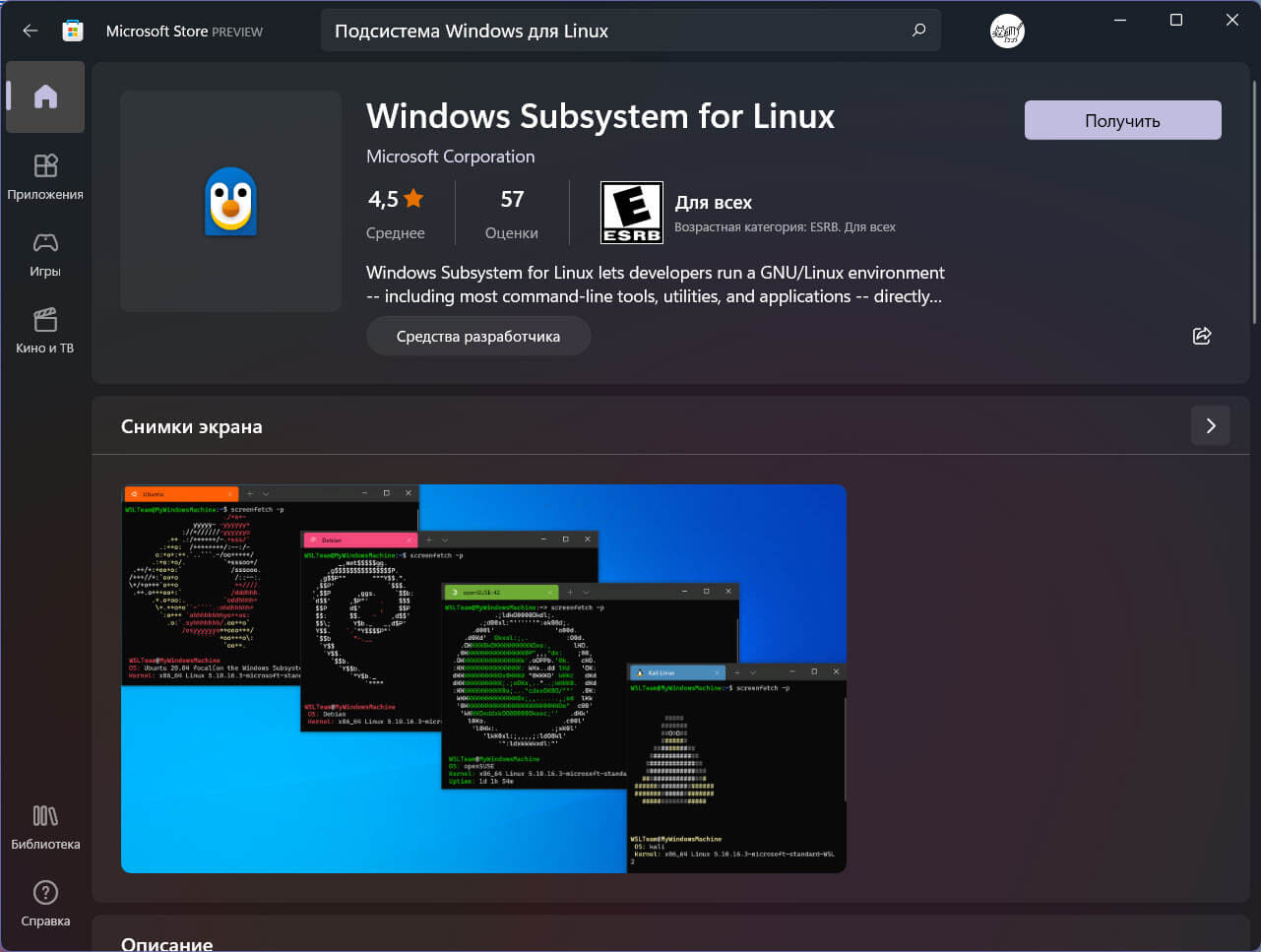Close the Microsoft Store window

[x=1232, y=20]
